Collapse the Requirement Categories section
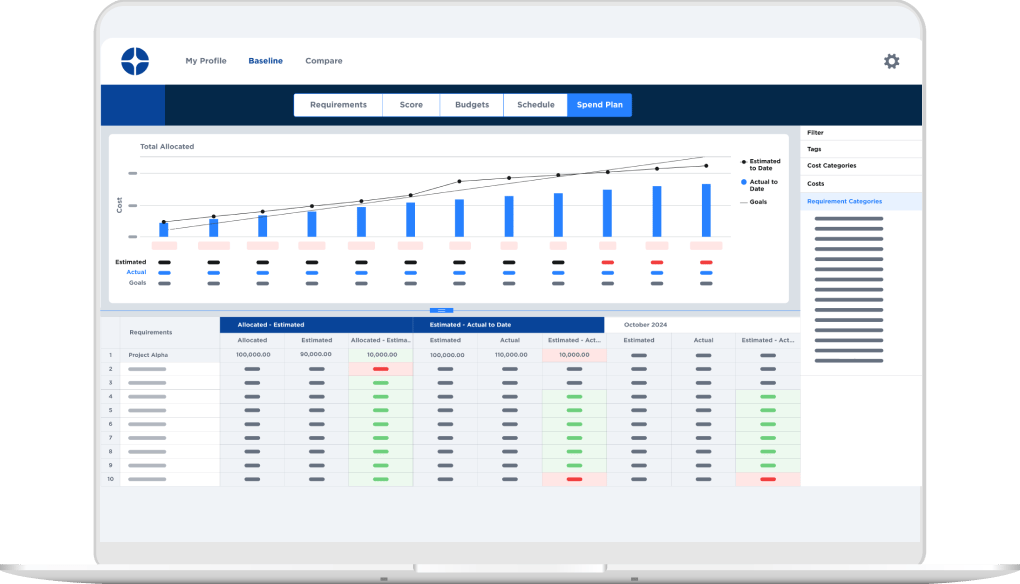Screen dimensions: 1020x584 click(x=861, y=202)
